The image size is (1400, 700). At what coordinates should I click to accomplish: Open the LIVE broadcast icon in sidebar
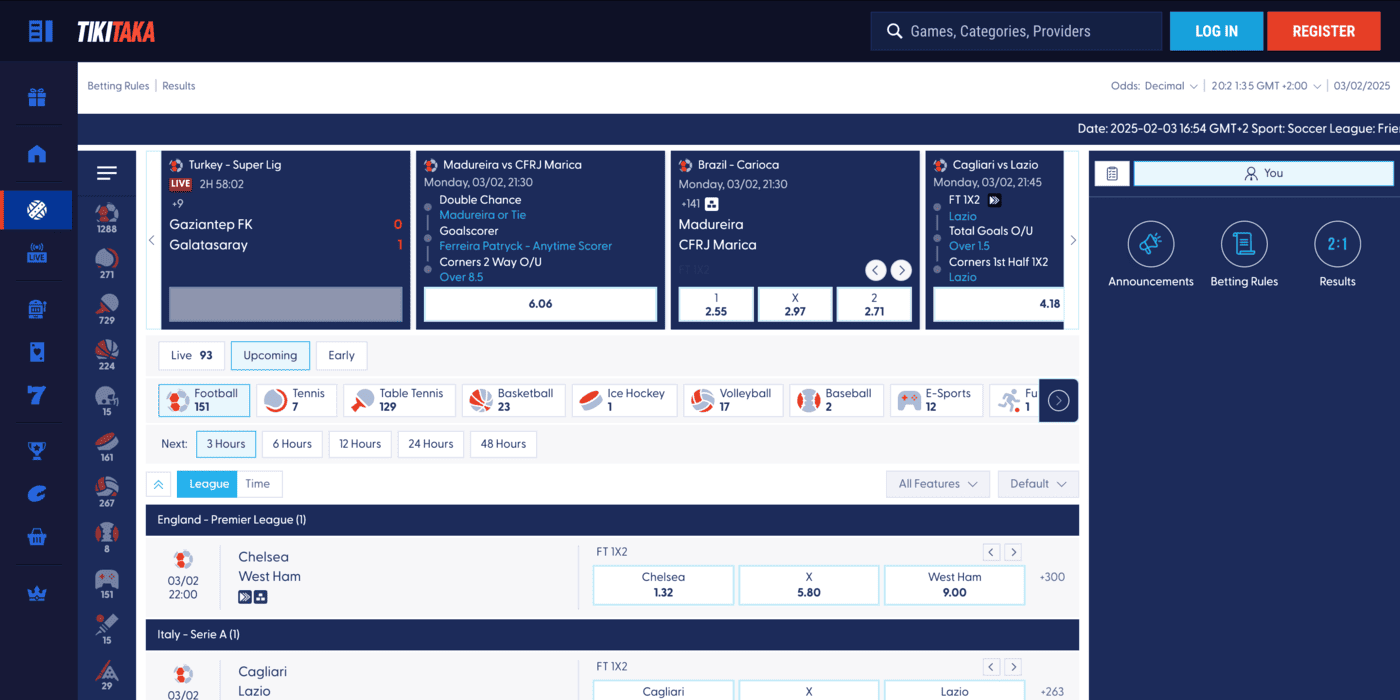click(37, 253)
